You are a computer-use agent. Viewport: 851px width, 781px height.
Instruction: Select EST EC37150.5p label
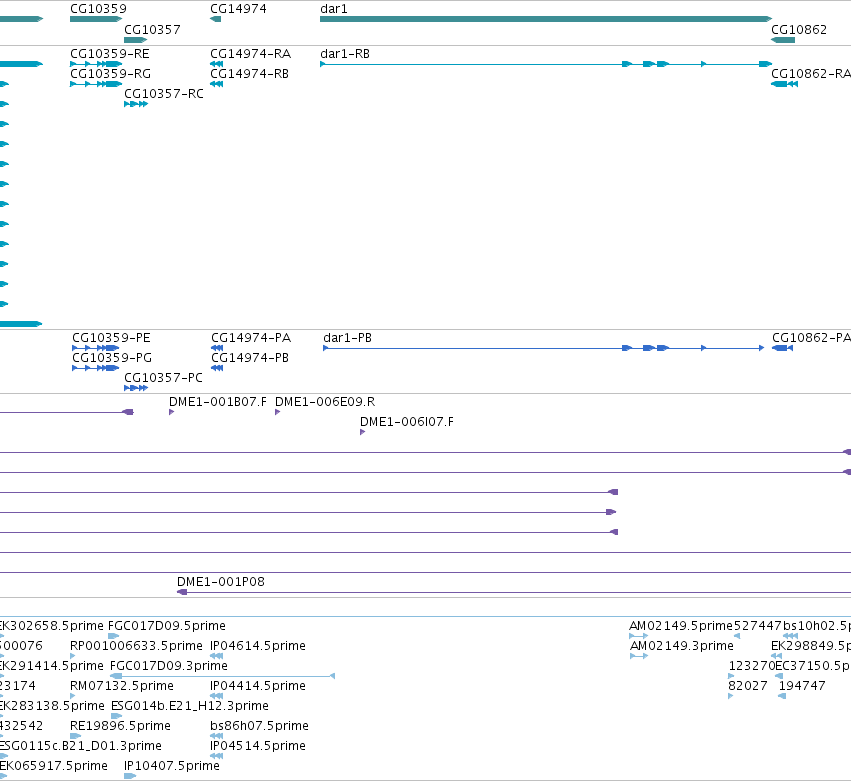(813, 666)
